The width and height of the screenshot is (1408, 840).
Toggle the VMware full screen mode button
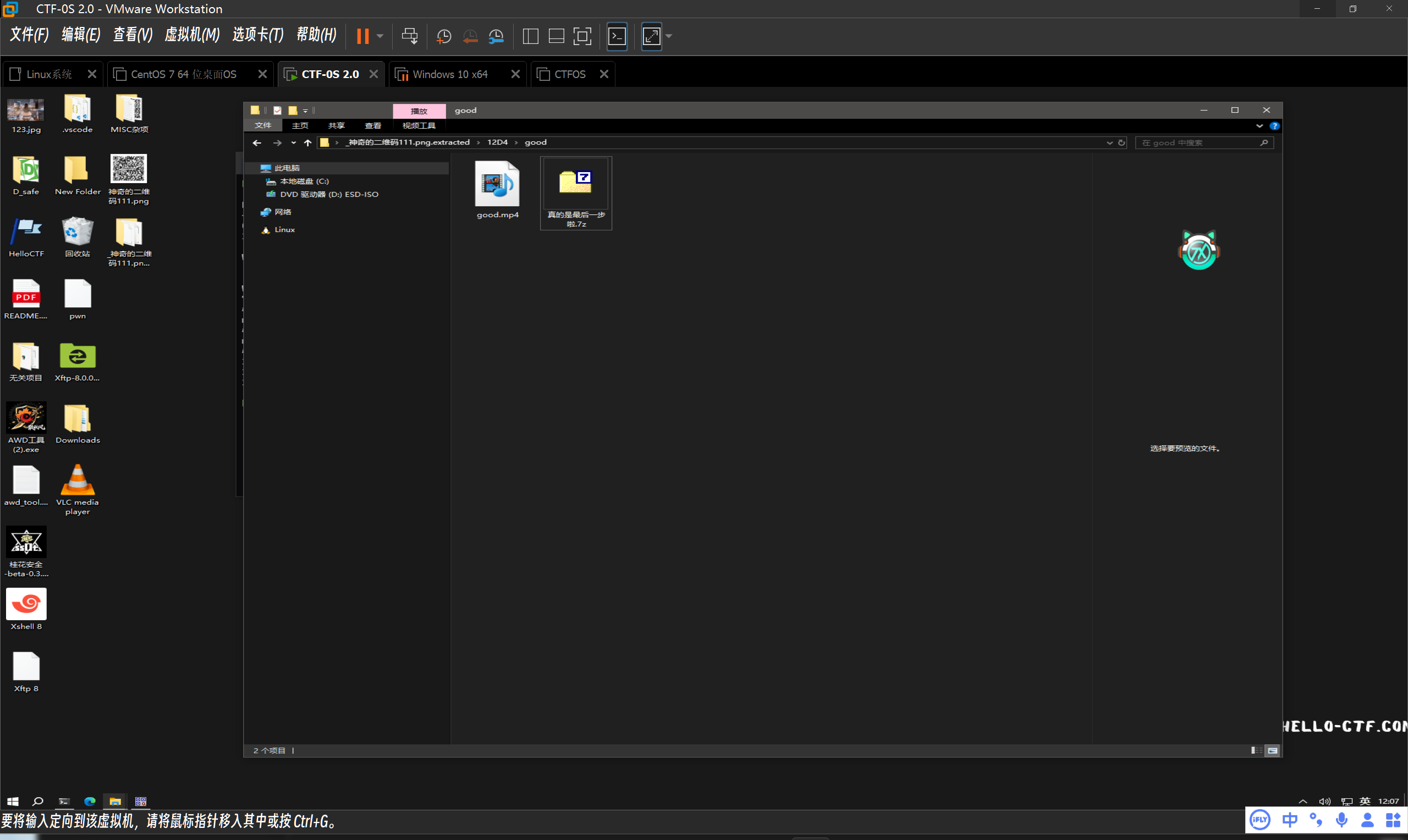[582, 37]
